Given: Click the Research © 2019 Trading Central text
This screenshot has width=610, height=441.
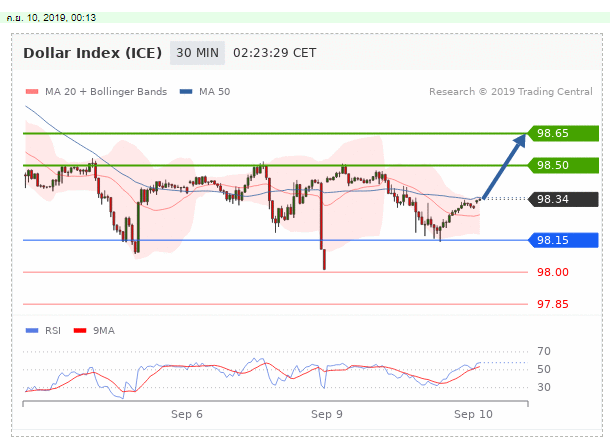Looking at the screenshot, I should pyautogui.click(x=511, y=92).
